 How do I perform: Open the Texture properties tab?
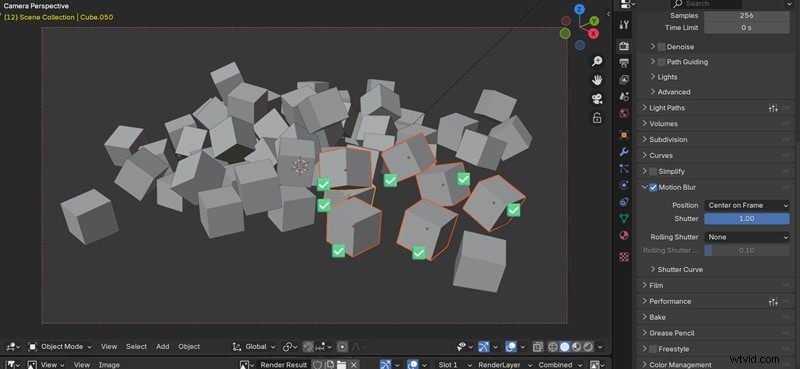pyautogui.click(x=623, y=257)
